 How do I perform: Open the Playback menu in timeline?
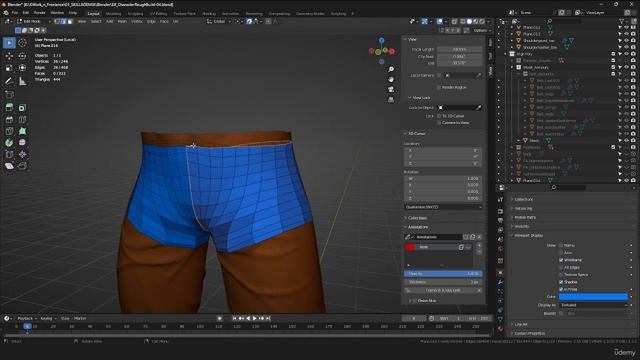coord(27,318)
